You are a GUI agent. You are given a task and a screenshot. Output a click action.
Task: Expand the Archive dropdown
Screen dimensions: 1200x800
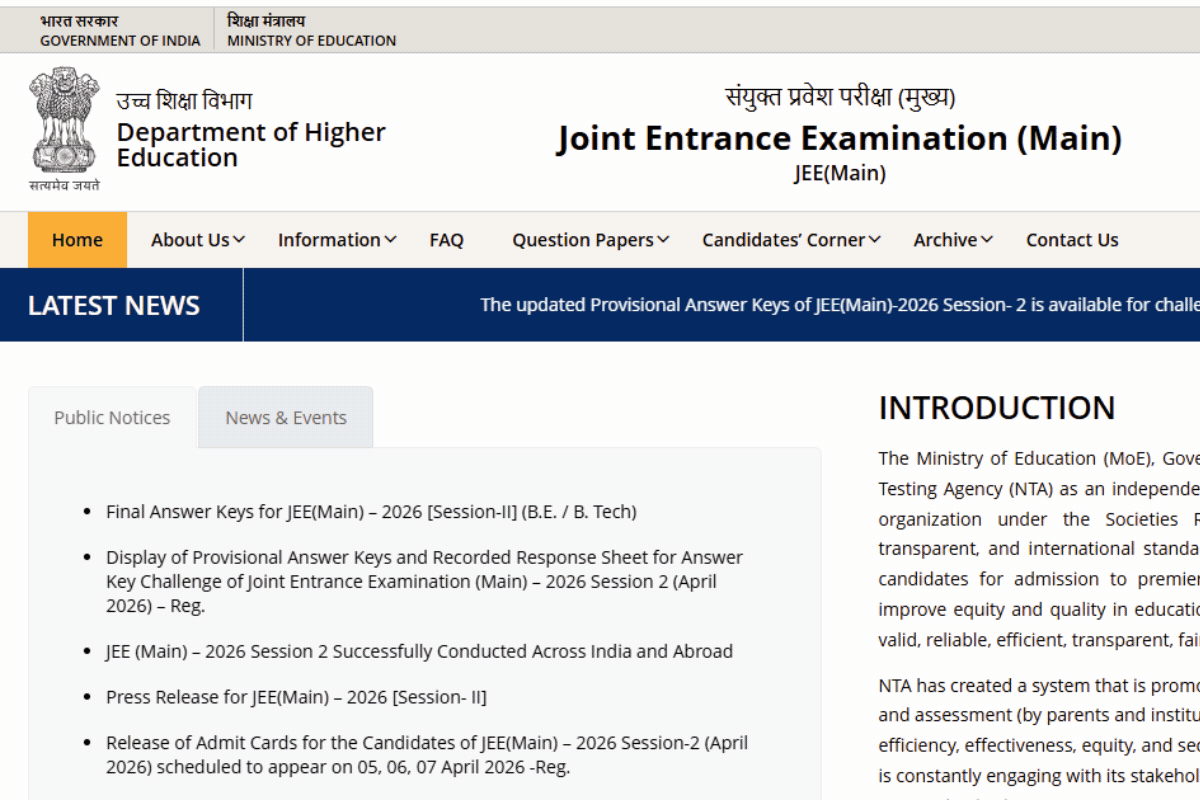coord(952,240)
